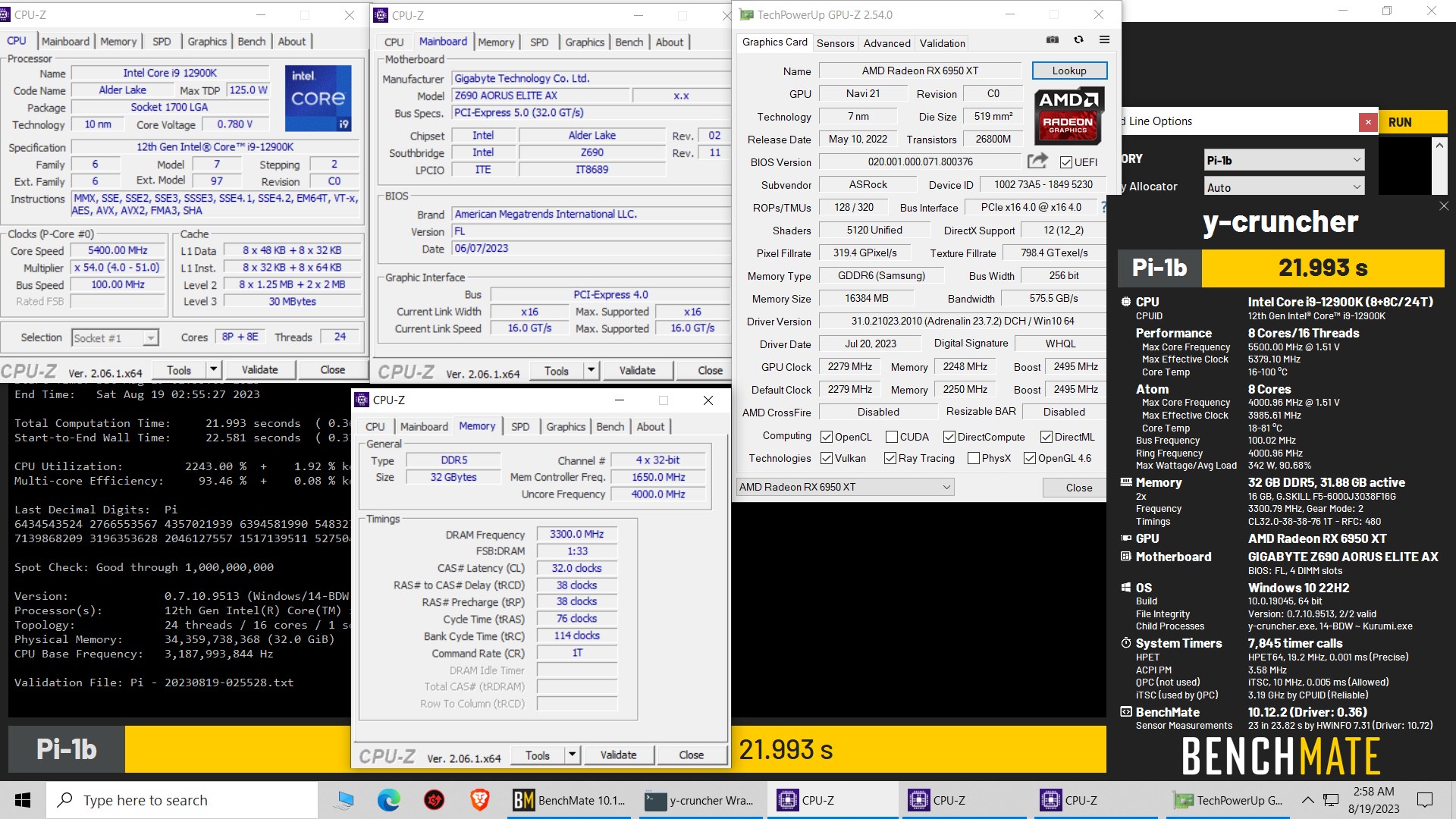Screen dimensions: 1456x819
Task: Click the GPU-Z refresh icon
Action: [1078, 39]
